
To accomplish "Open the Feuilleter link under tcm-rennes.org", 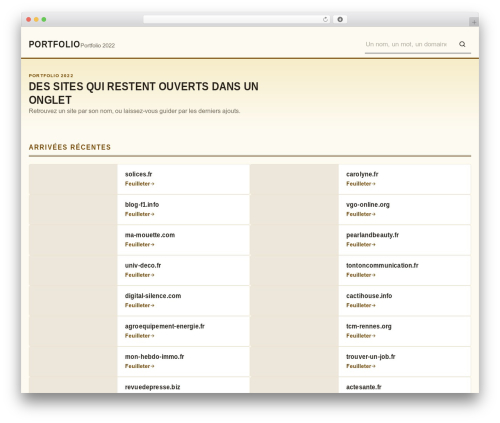I will (x=361, y=336).
